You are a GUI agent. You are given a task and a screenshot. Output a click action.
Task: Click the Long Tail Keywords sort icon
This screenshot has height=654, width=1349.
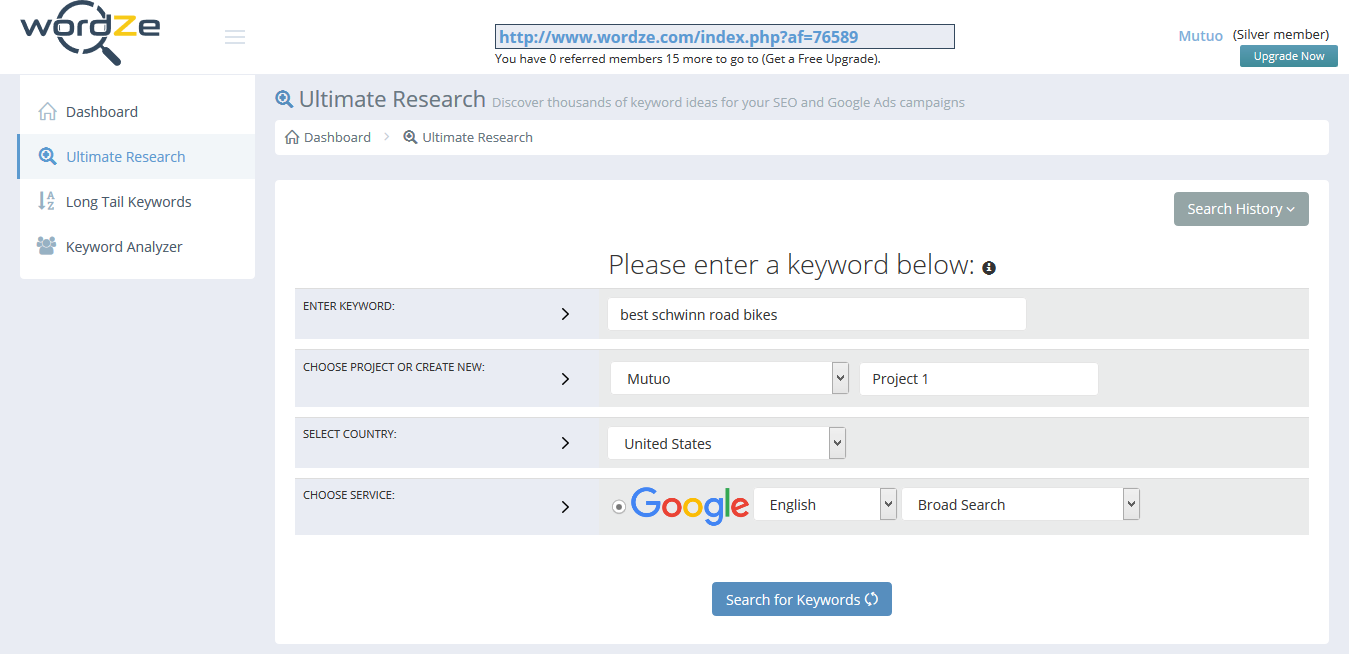coord(47,202)
